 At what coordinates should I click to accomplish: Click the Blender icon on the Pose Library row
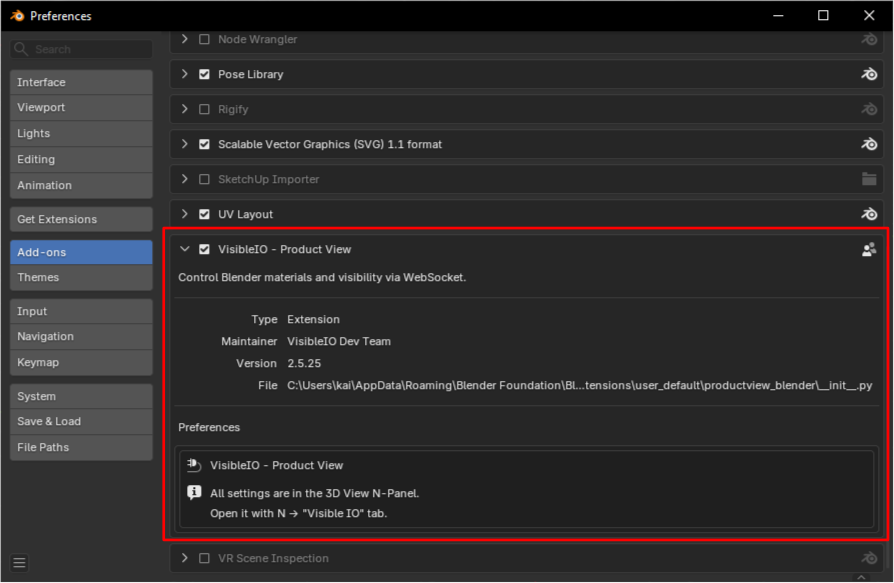[x=869, y=74]
